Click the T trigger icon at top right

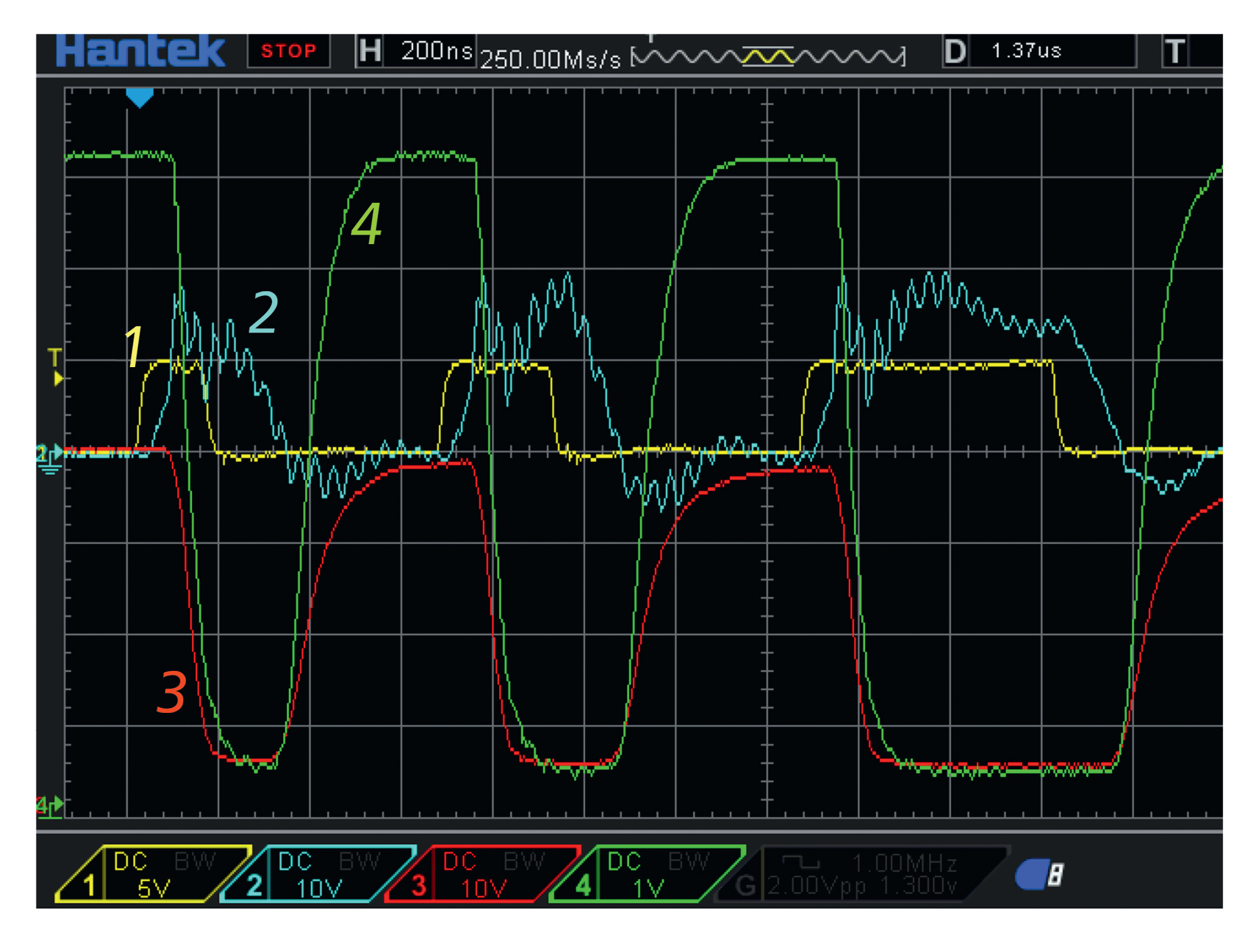1175,51
